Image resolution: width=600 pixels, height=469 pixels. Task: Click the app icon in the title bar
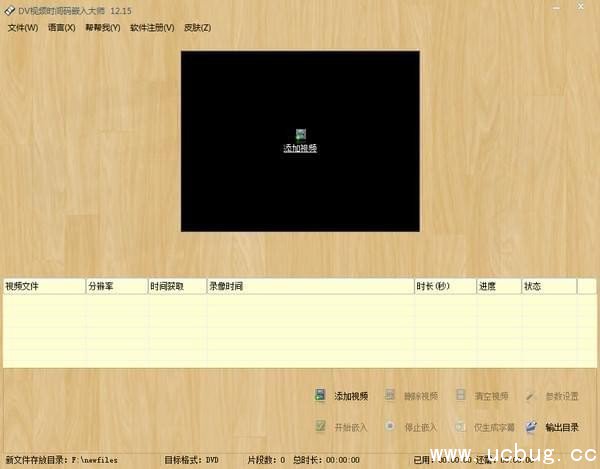pyautogui.click(x=10, y=11)
